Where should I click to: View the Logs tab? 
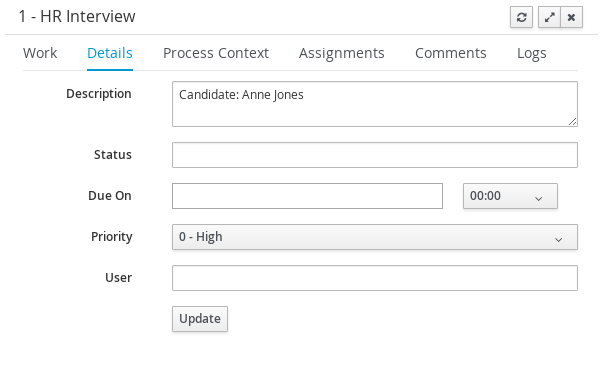pyautogui.click(x=532, y=53)
